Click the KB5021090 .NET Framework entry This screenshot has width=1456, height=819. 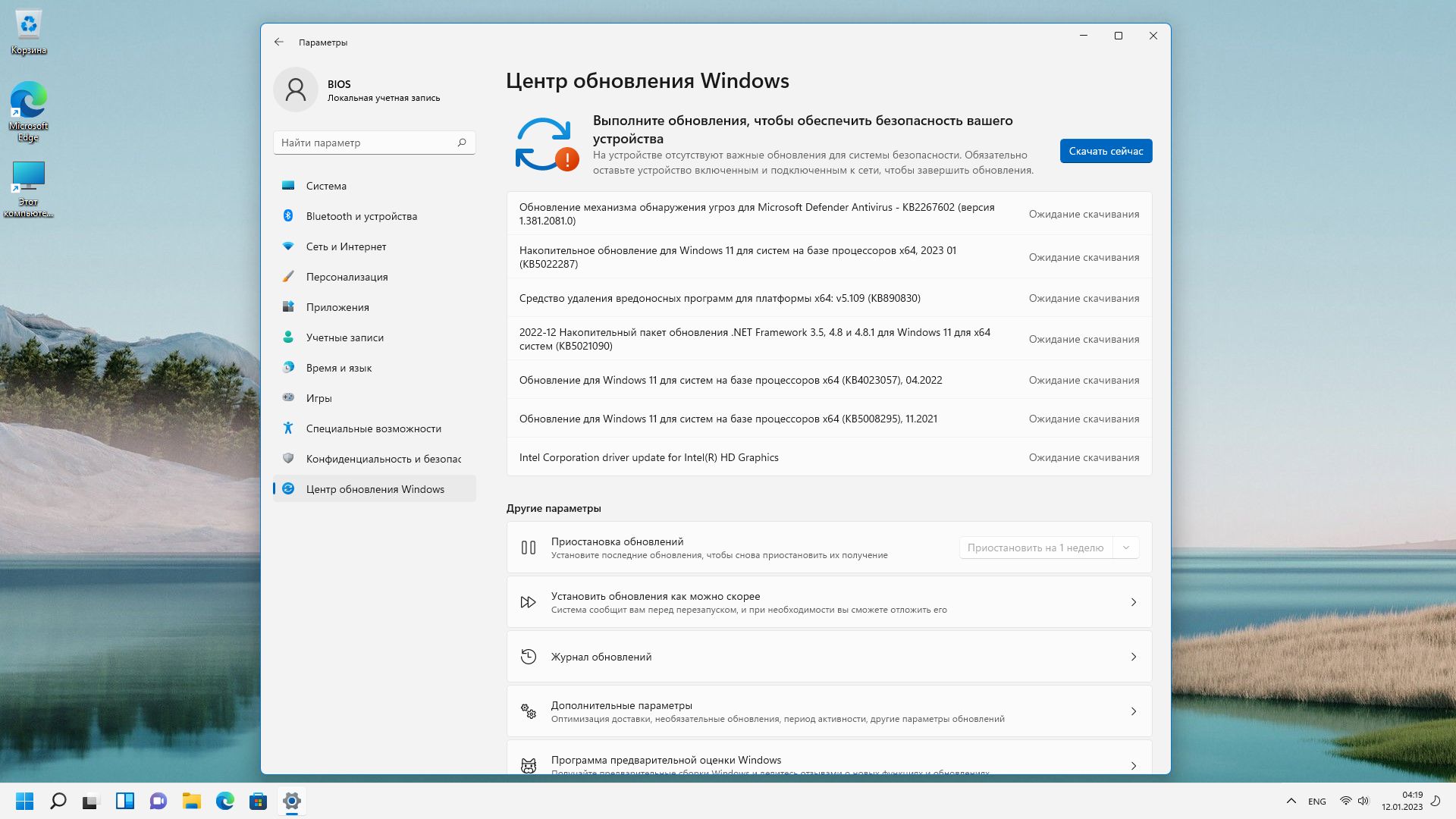pos(829,339)
